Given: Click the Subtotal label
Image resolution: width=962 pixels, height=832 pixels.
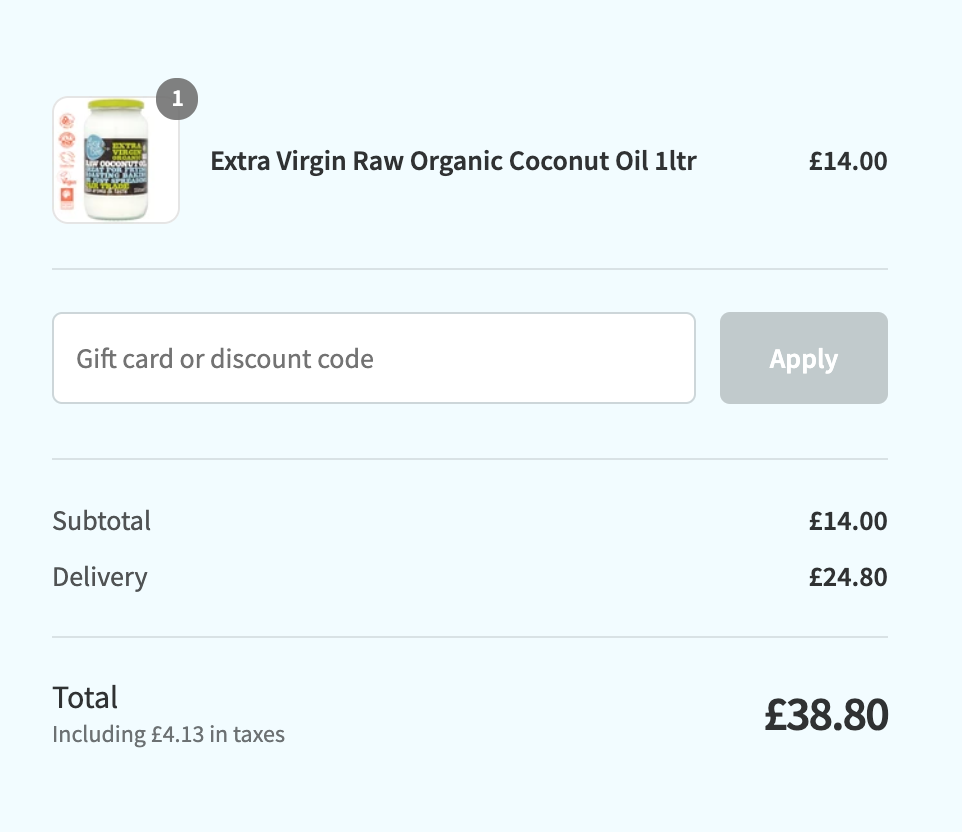Looking at the screenshot, I should (101, 521).
